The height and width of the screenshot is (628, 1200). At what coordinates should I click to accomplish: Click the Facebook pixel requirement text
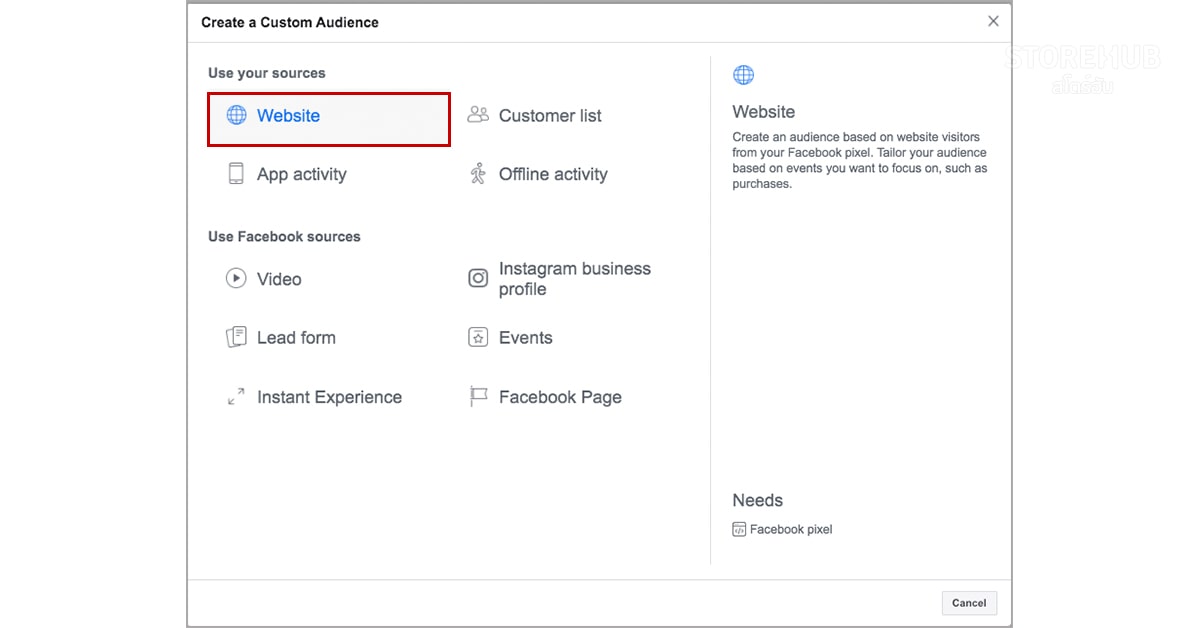[791, 529]
